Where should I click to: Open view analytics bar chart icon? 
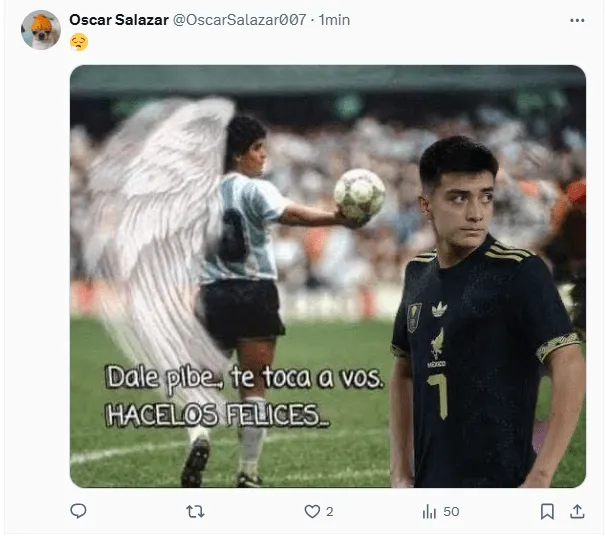tap(429, 512)
